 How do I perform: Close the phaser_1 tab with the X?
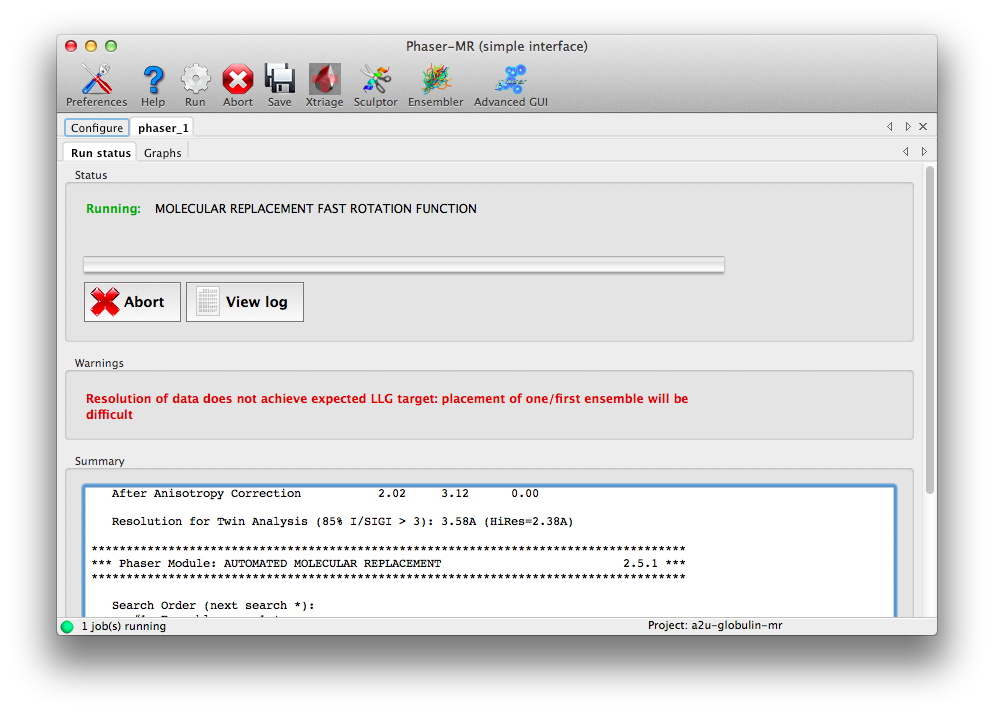(x=923, y=127)
